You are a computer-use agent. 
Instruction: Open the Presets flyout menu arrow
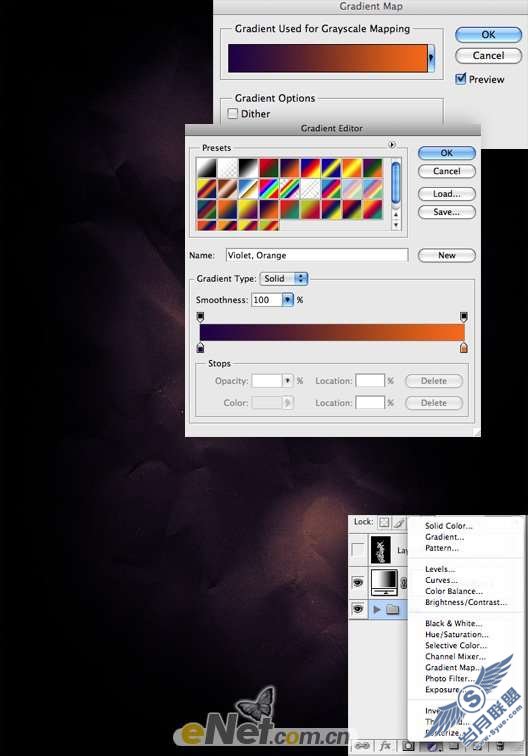pyautogui.click(x=392, y=145)
